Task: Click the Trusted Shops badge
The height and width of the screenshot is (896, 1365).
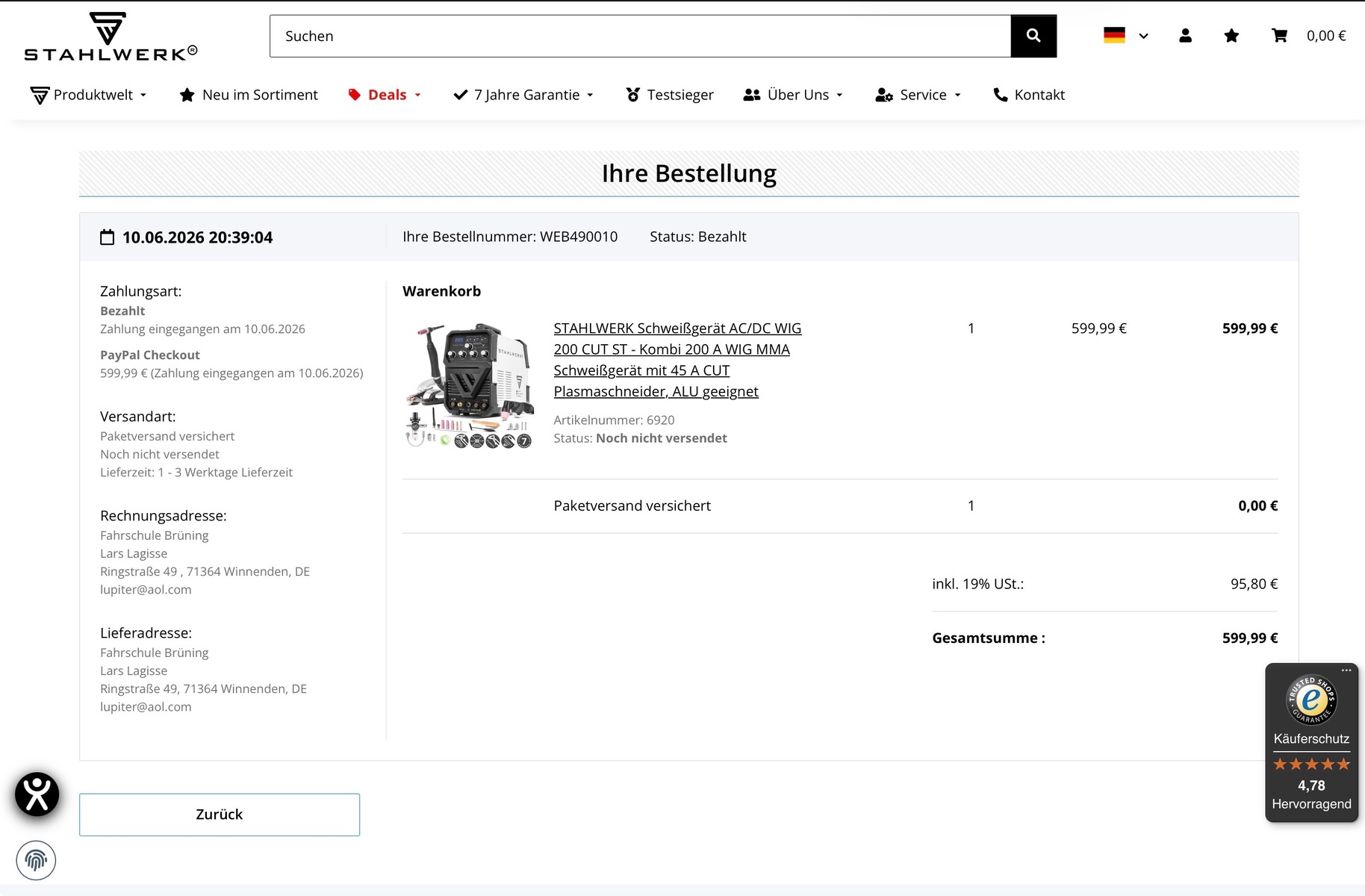Action: (x=1311, y=743)
